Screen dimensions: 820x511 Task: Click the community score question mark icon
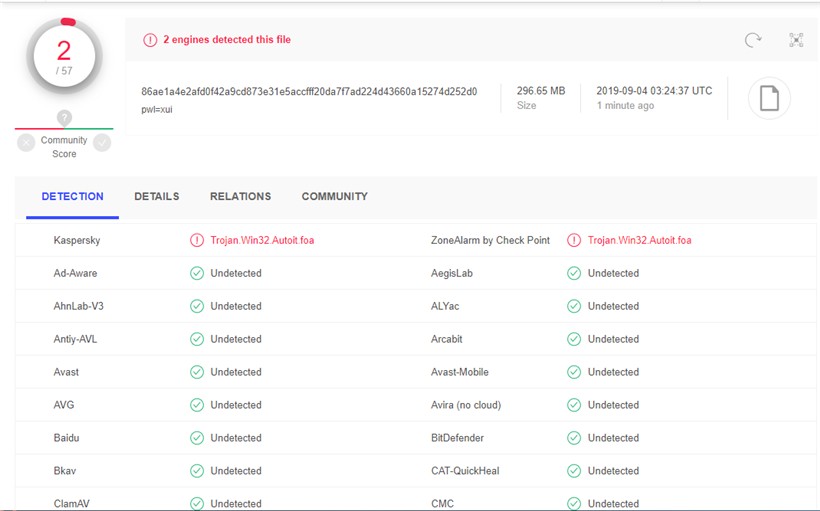tap(64, 117)
